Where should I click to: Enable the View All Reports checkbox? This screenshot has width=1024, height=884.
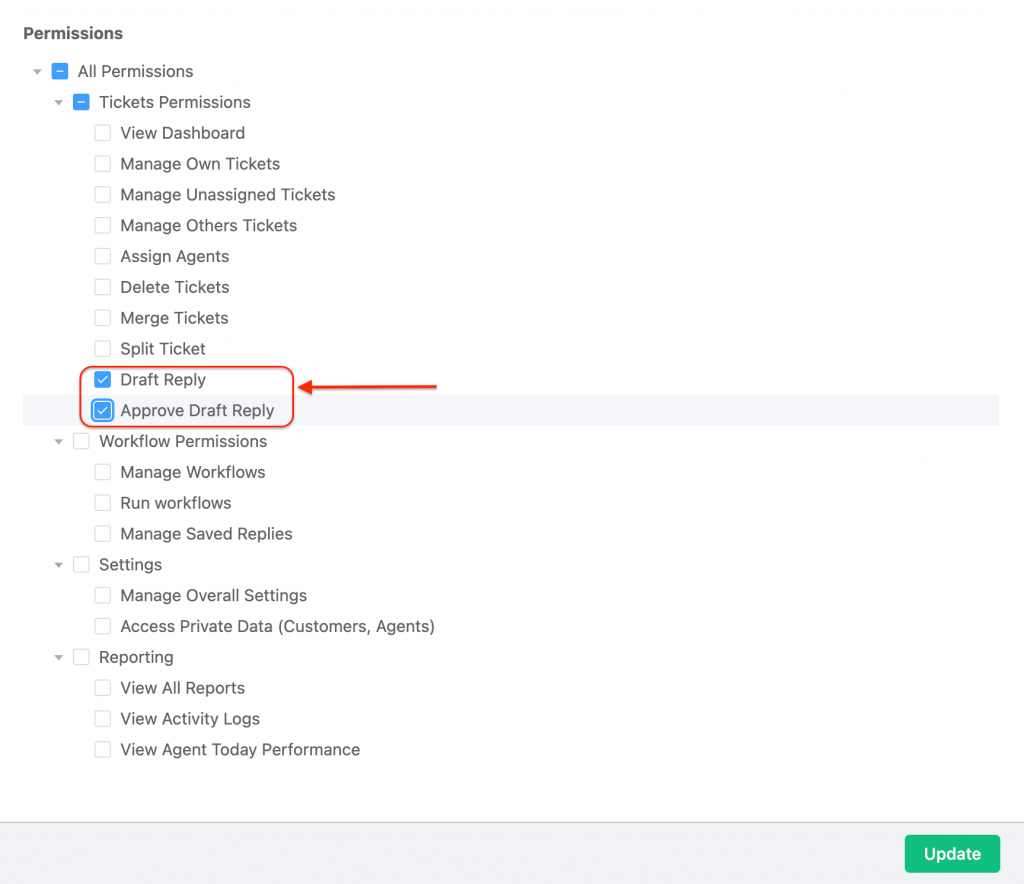[103, 687]
